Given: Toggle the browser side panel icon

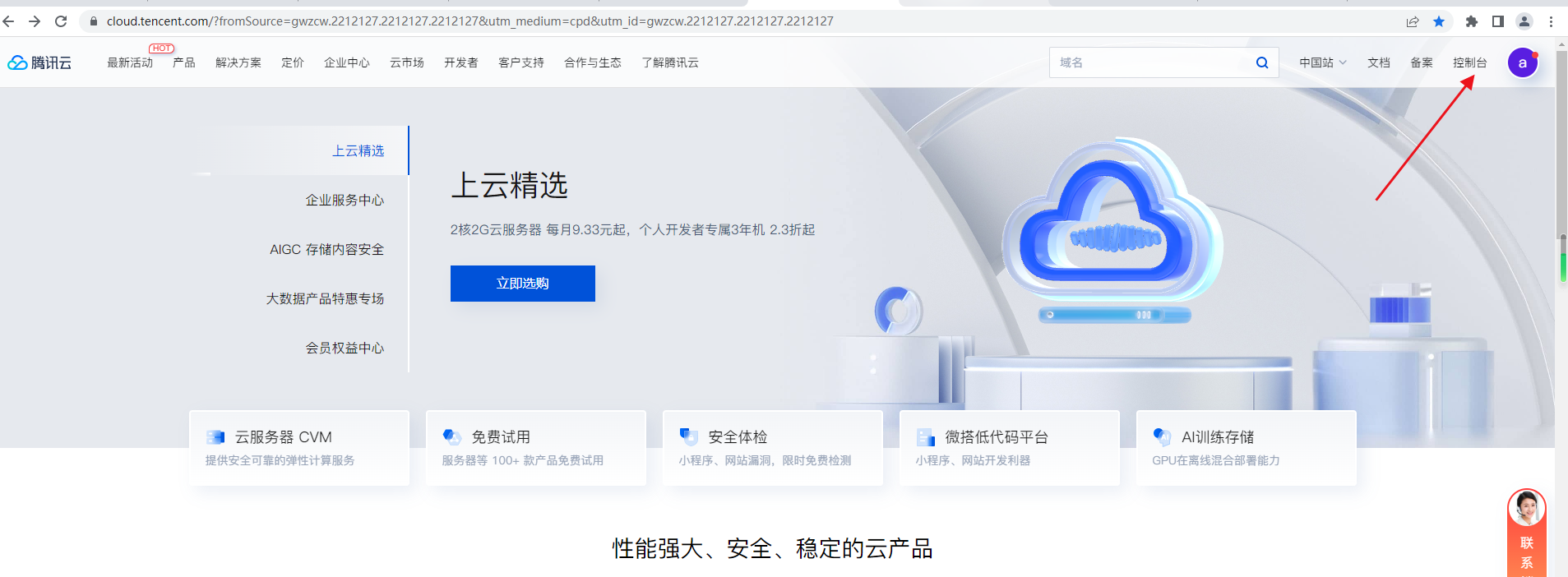Looking at the screenshot, I should tap(1498, 21).
